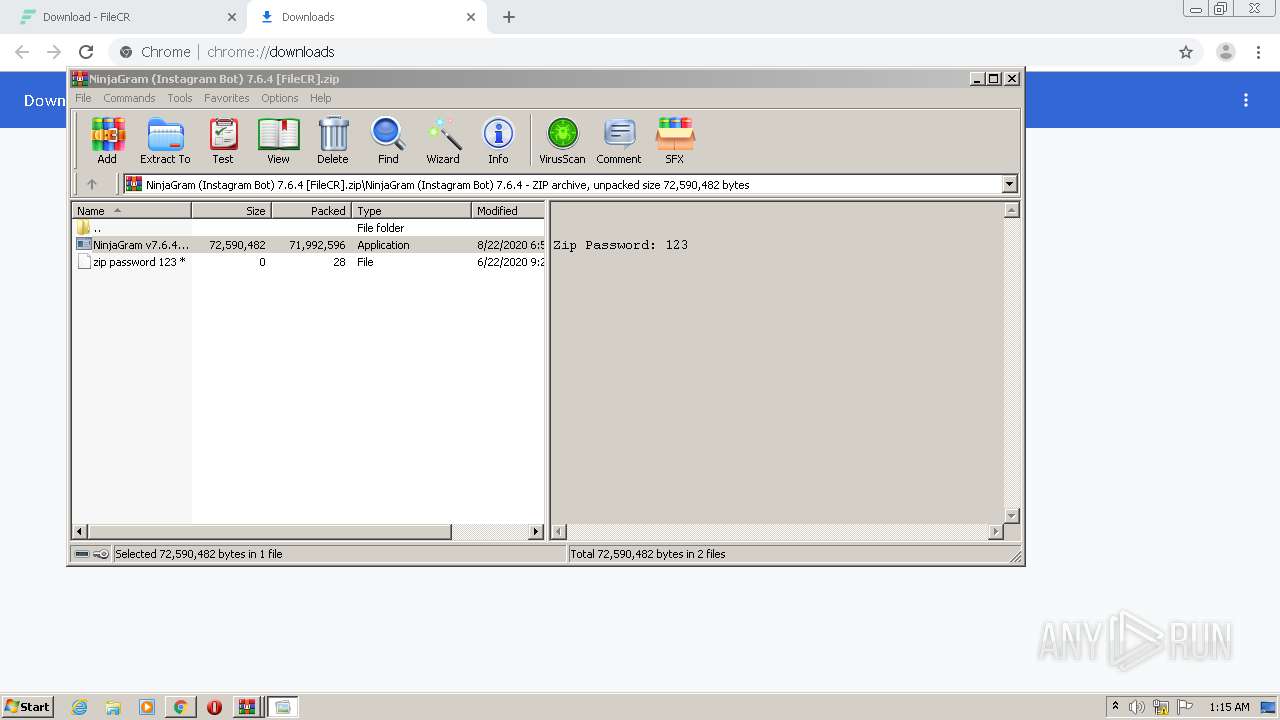Click the volume icon in system tray

[1137, 707]
